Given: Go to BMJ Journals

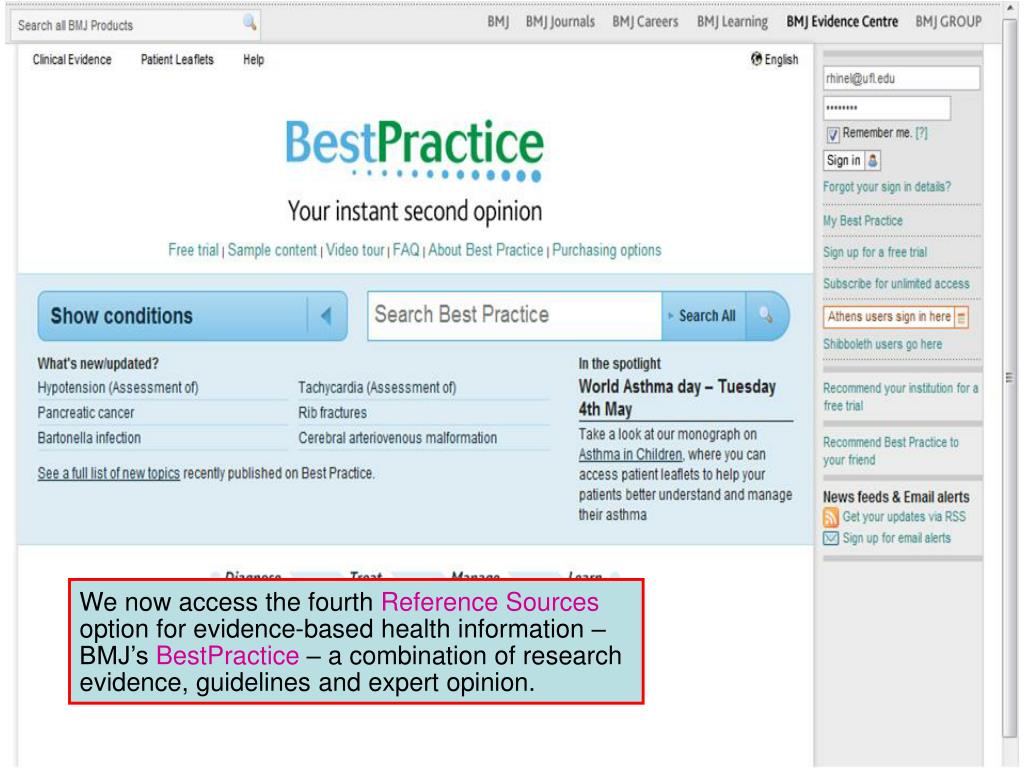Looking at the screenshot, I should (x=560, y=22).
